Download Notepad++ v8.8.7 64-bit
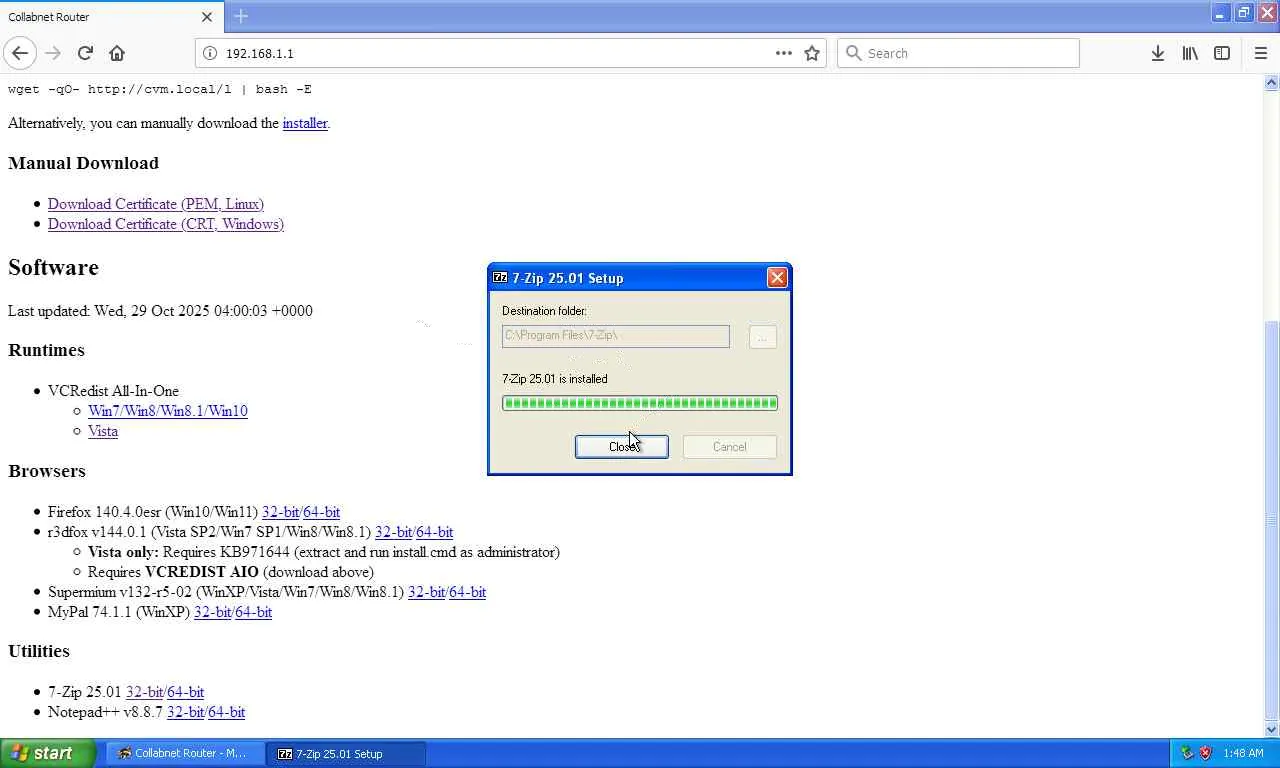The width and height of the screenshot is (1280, 768). pos(226,712)
